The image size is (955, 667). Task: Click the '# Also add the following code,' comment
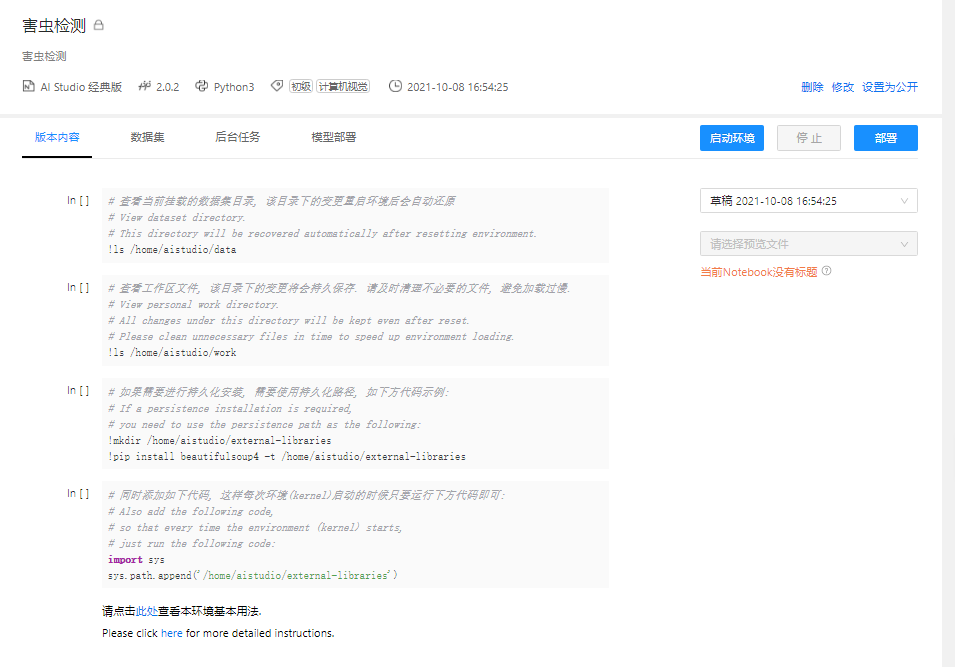click(191, 511)
